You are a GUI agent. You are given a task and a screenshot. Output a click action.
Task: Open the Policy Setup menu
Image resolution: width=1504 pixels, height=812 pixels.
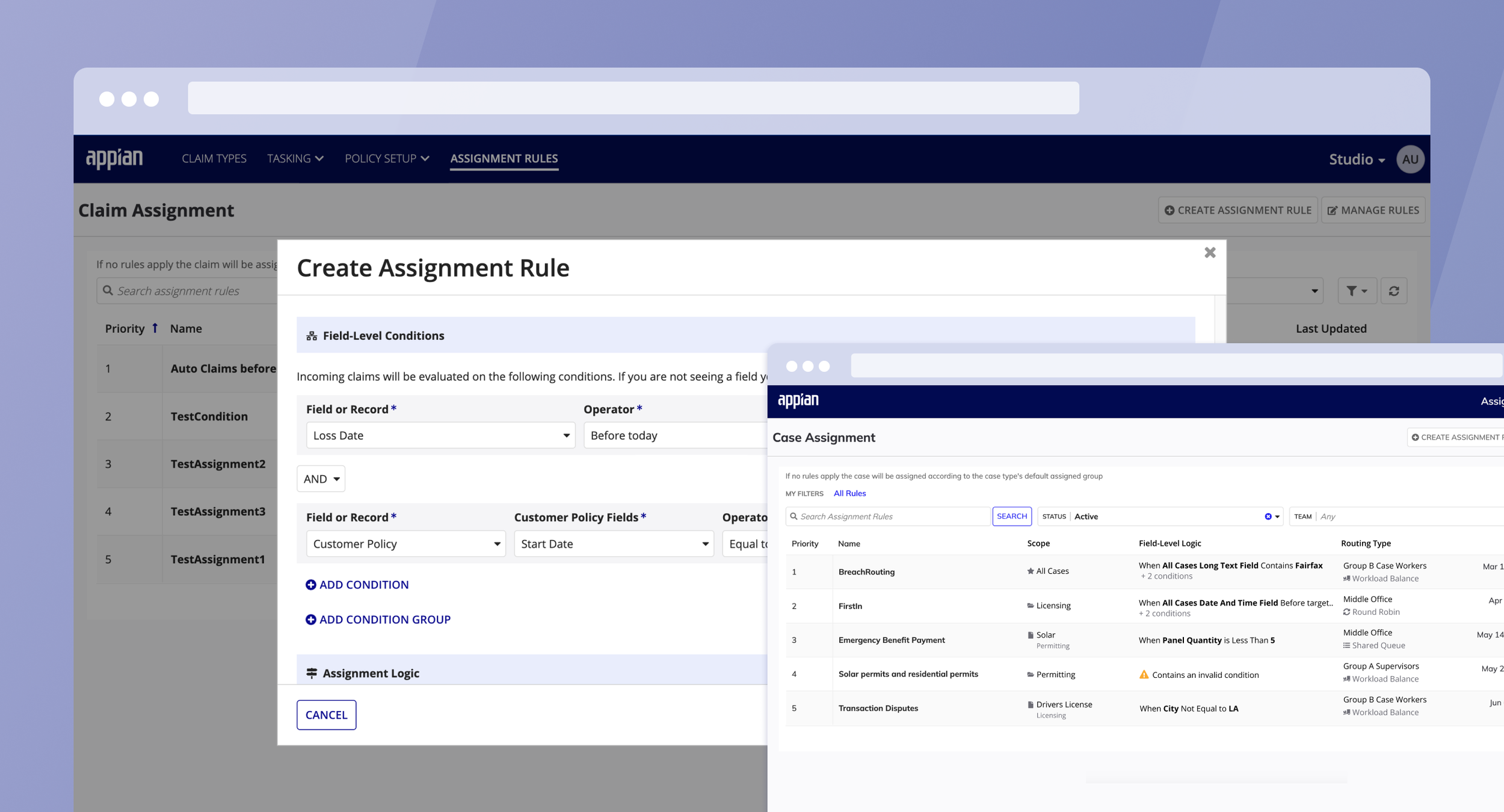pos(386,159)
